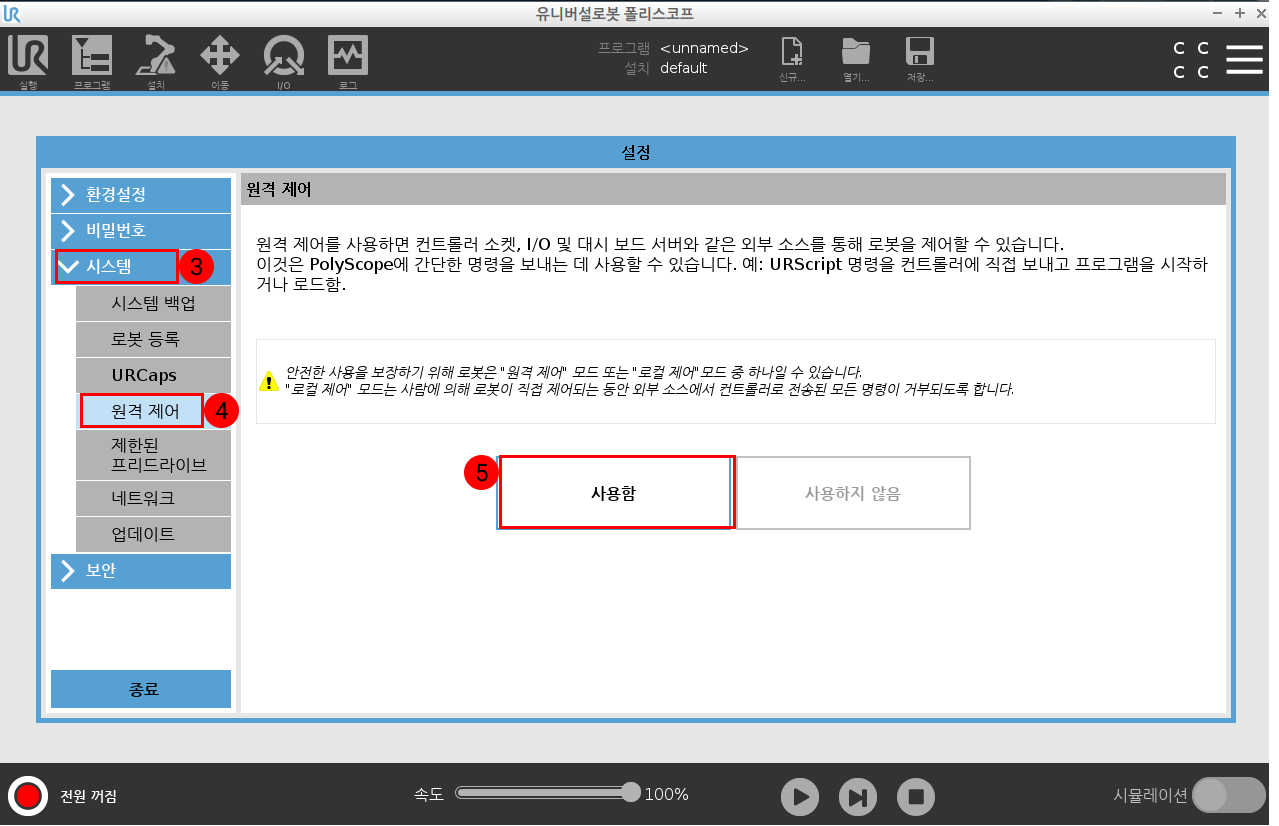
Task: Click the 원격 제어 panel heading
Action: tap(279, 188)
